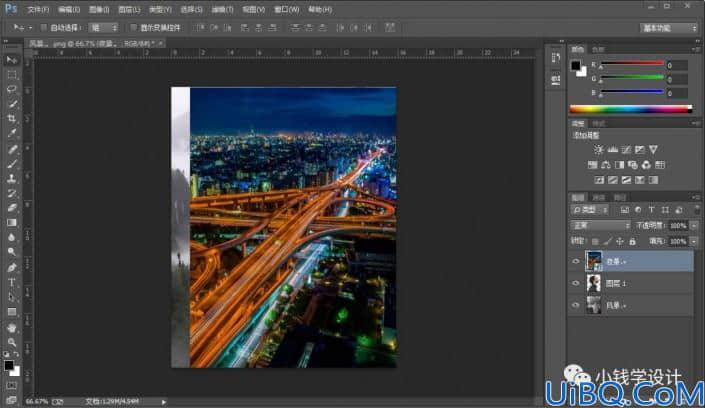Add a Vibrance adjustment
Viewport: 705px width, 408px height.
653,149
